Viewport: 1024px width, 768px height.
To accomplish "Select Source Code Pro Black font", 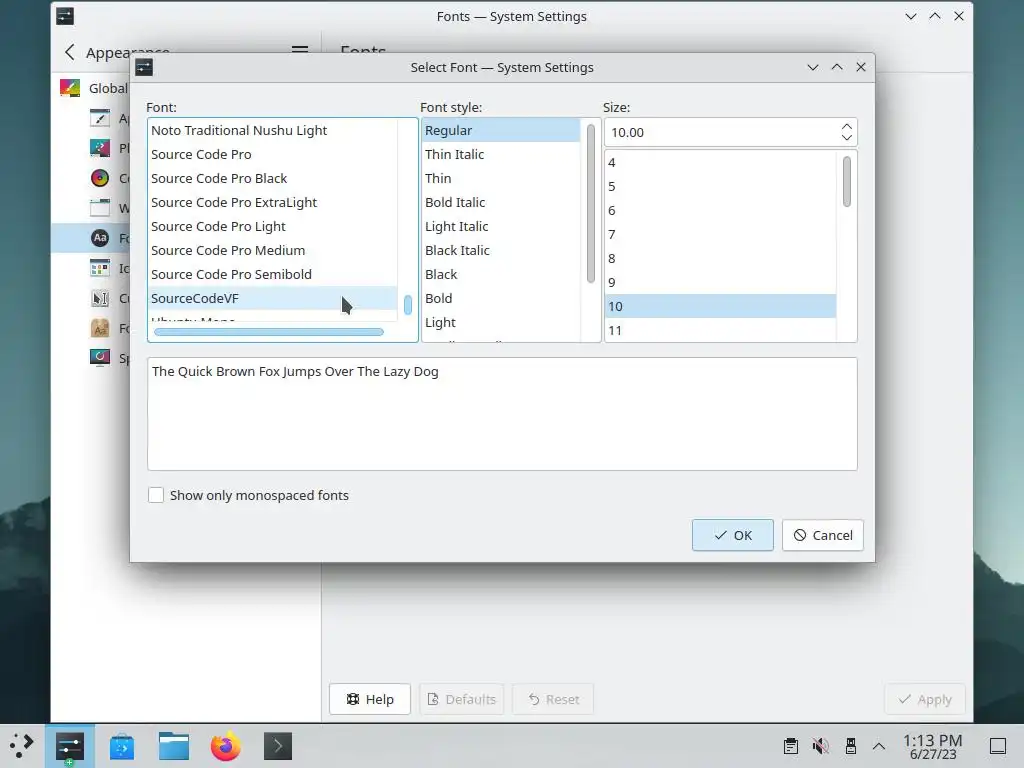I will (273, 178).
